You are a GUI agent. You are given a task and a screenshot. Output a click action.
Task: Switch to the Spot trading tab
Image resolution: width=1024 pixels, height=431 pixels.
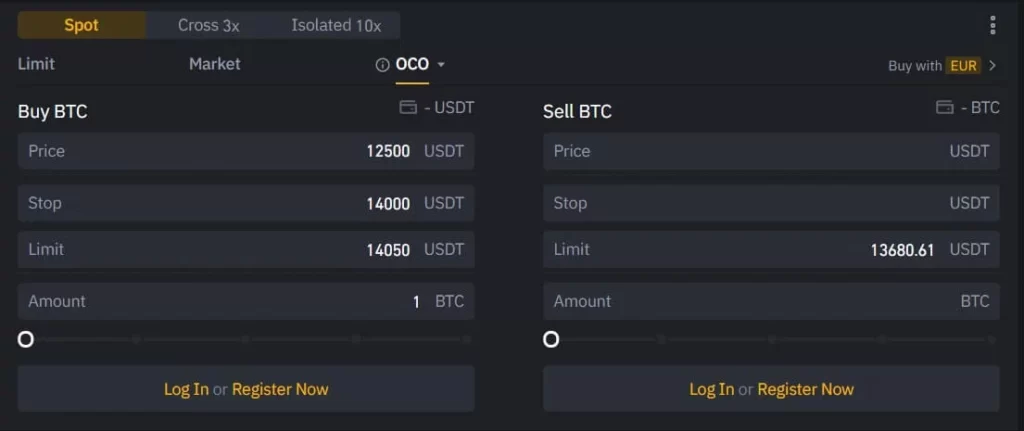coord(81,25)
